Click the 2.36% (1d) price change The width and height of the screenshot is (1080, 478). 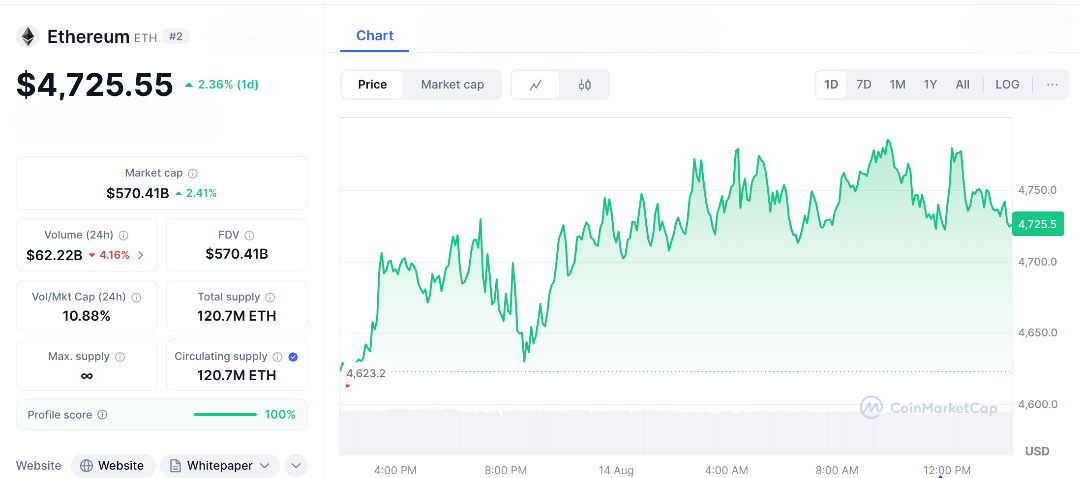(x=221, y=85)
